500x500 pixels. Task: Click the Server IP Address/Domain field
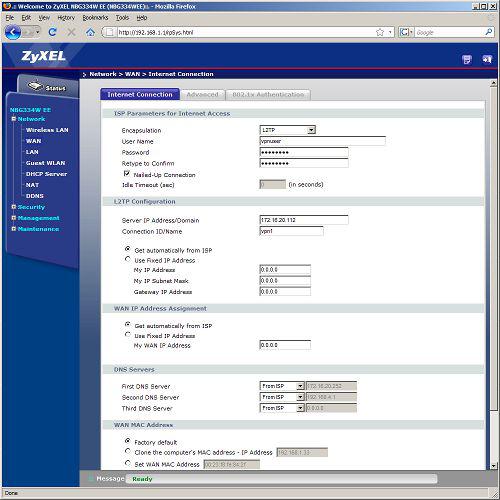[x=304, y=220]
